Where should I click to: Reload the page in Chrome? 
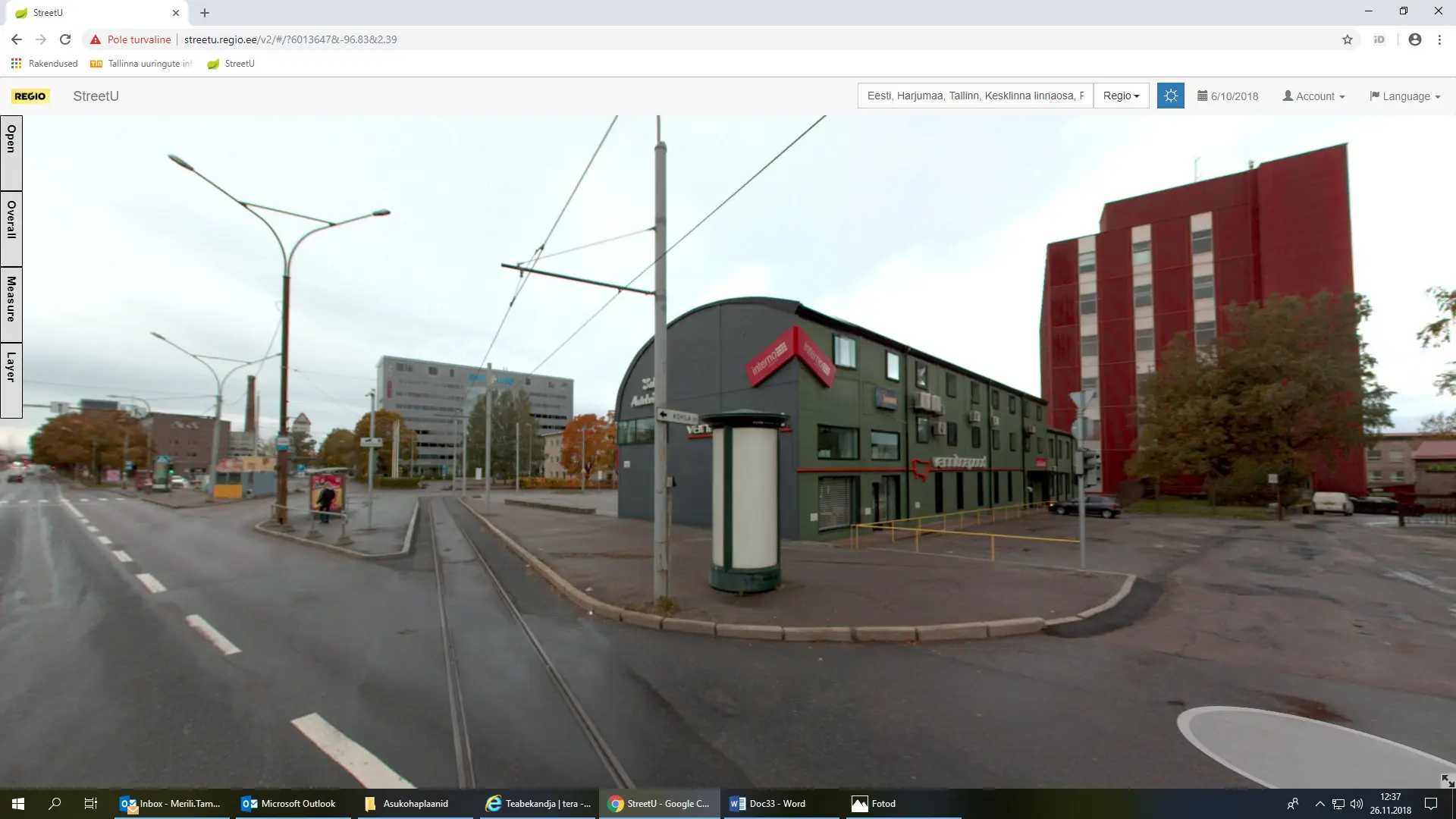[x=65, y=39]
